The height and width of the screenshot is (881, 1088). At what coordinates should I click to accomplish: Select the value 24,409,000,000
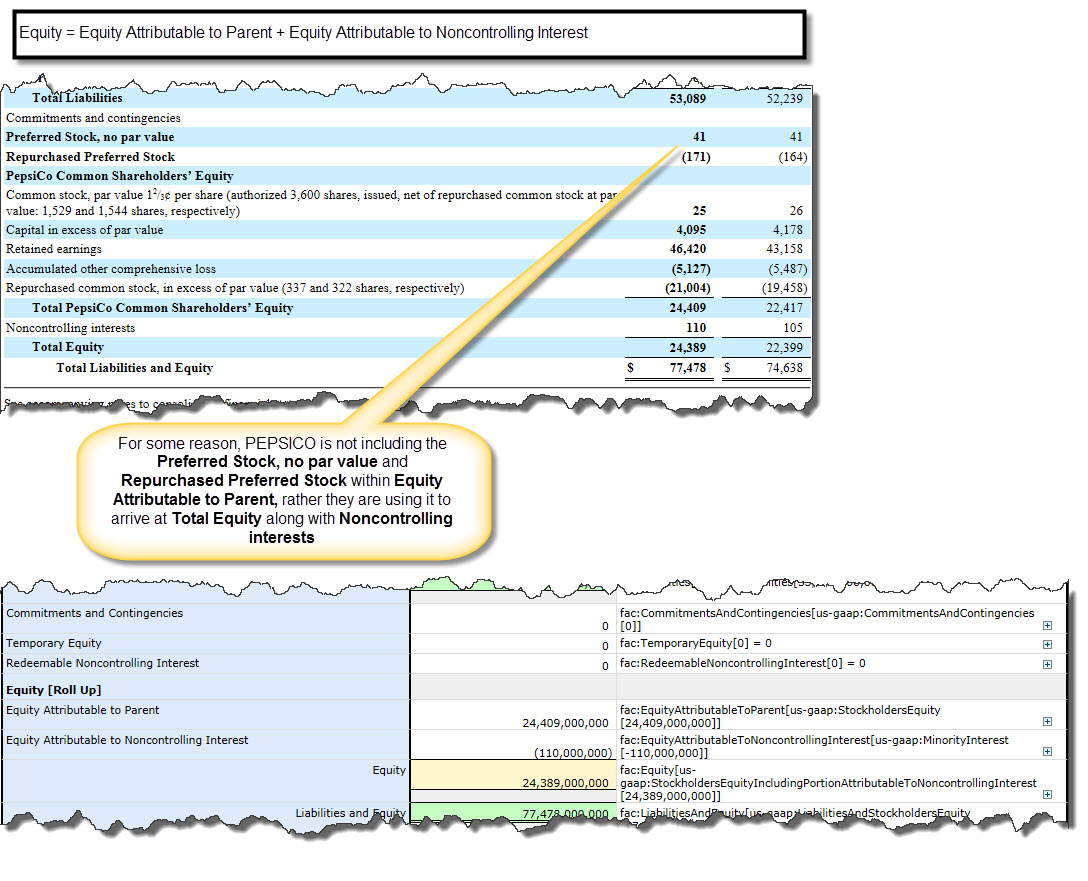(x=566, y=723)
